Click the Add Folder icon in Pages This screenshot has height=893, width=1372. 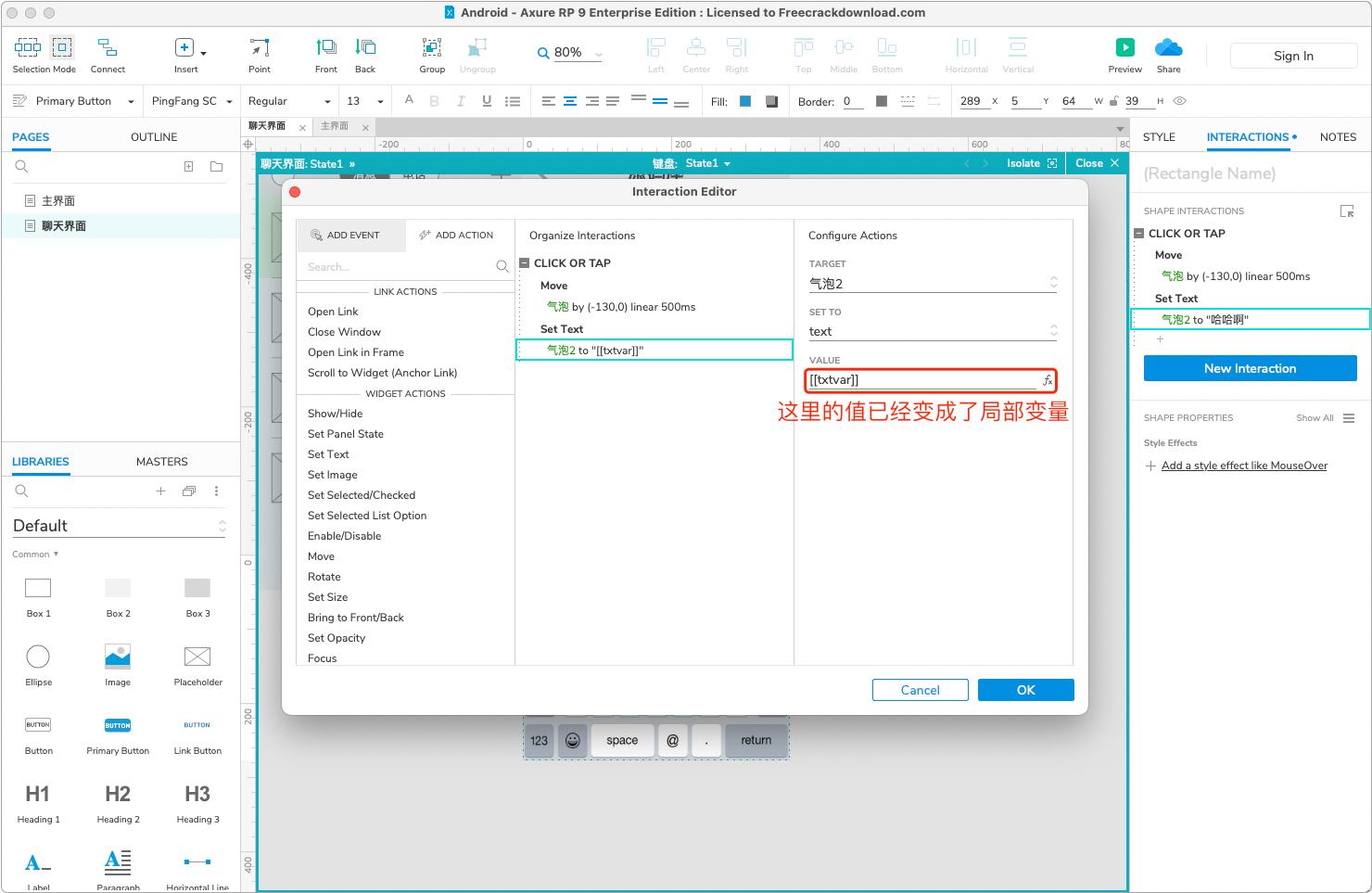pyautogui.click(x=216, y=167)
